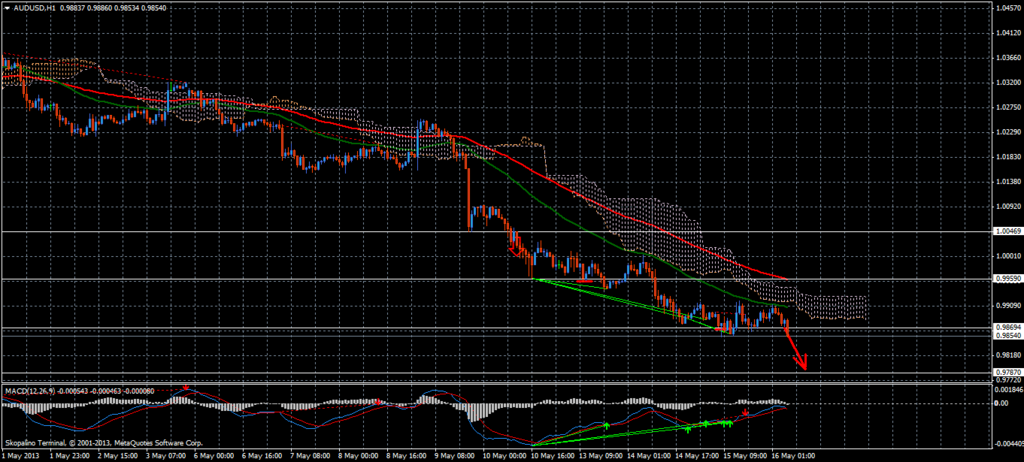Click the 0.00 level on MACD scale
This screenshot has height=462, width=1024.
(1003, 404)
